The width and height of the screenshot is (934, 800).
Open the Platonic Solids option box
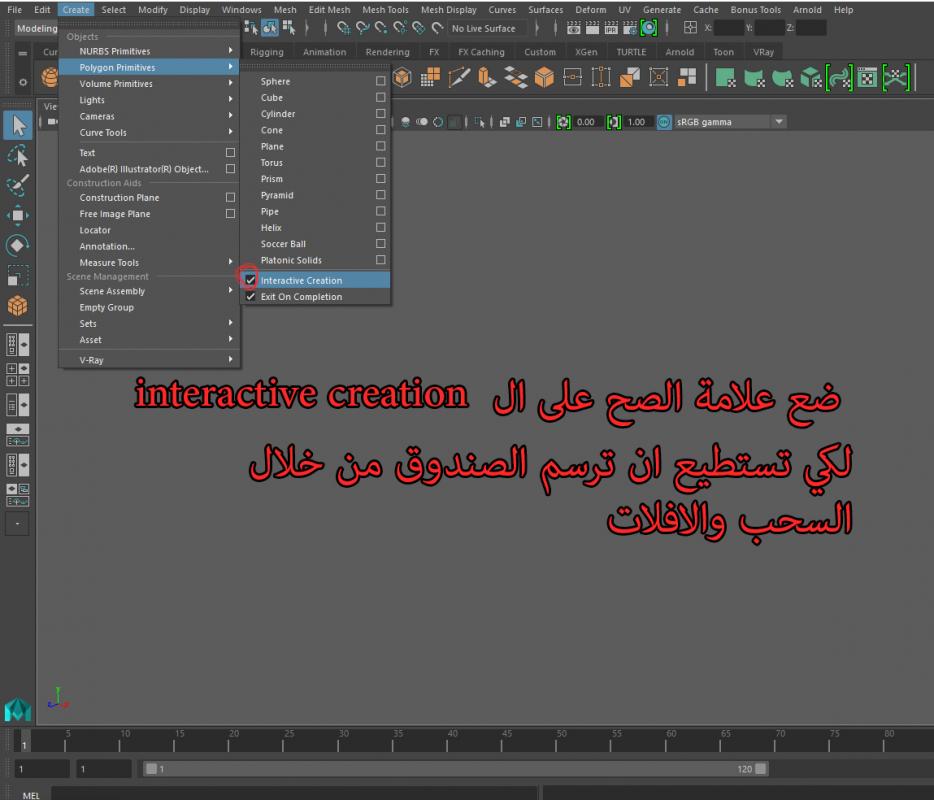[x=381, y=260]
